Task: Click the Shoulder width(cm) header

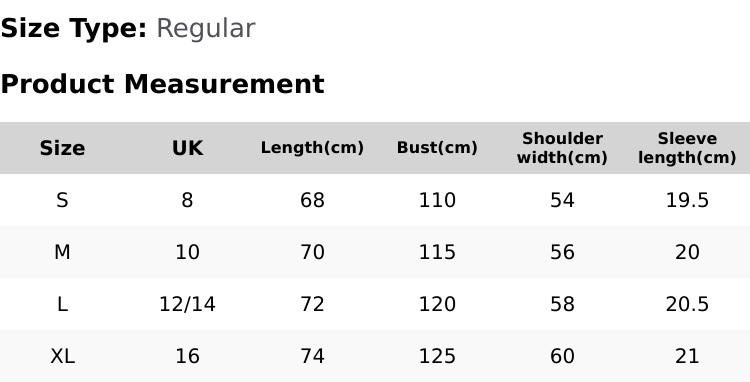Action: [x=562, y=148]
